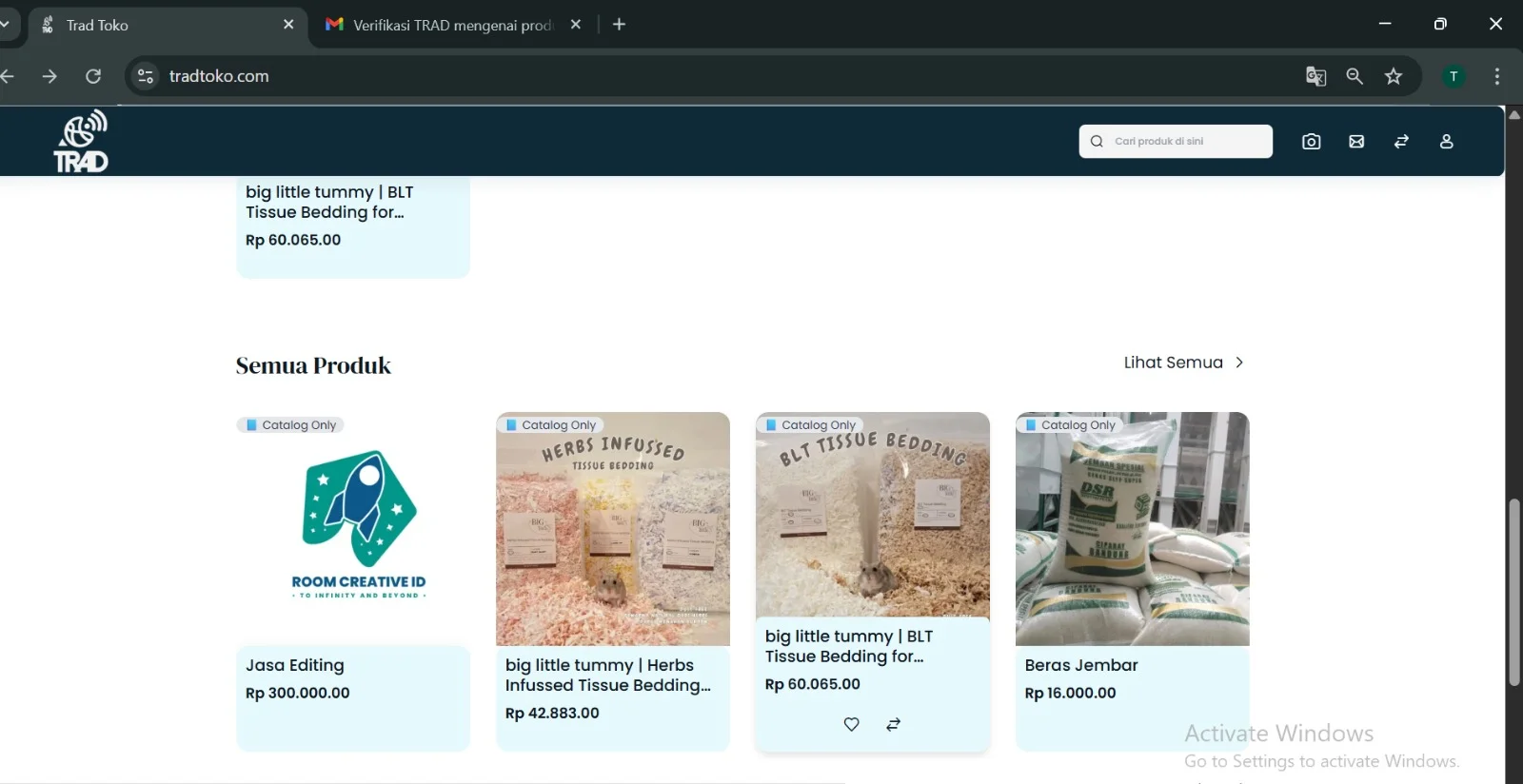Click the Lihat Semua link
The height and width of the screenshot is (784, 1523).
pos(1173,363)
